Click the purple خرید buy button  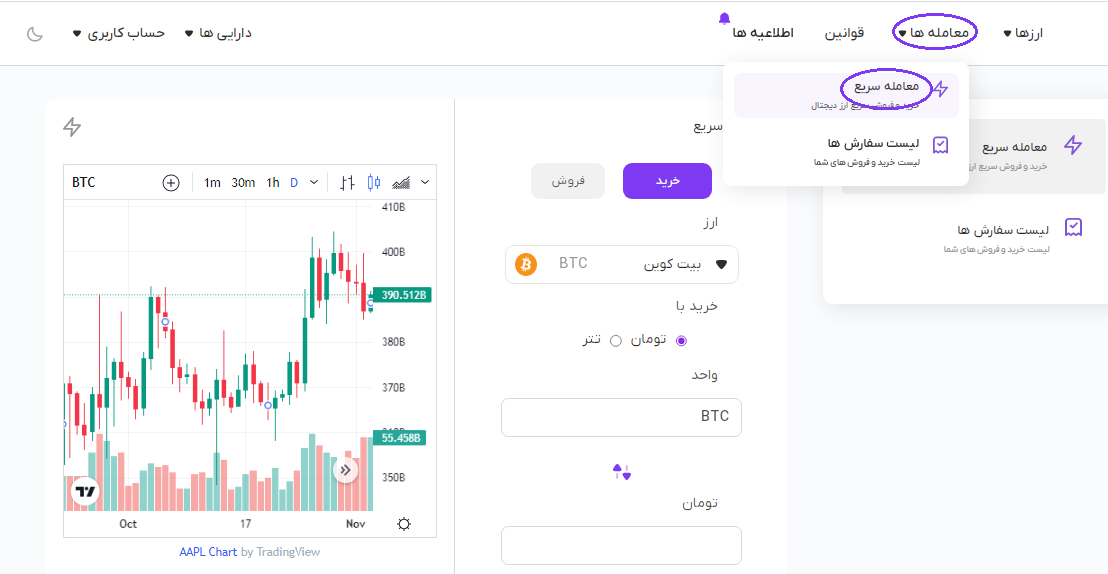tap(667, 181)
